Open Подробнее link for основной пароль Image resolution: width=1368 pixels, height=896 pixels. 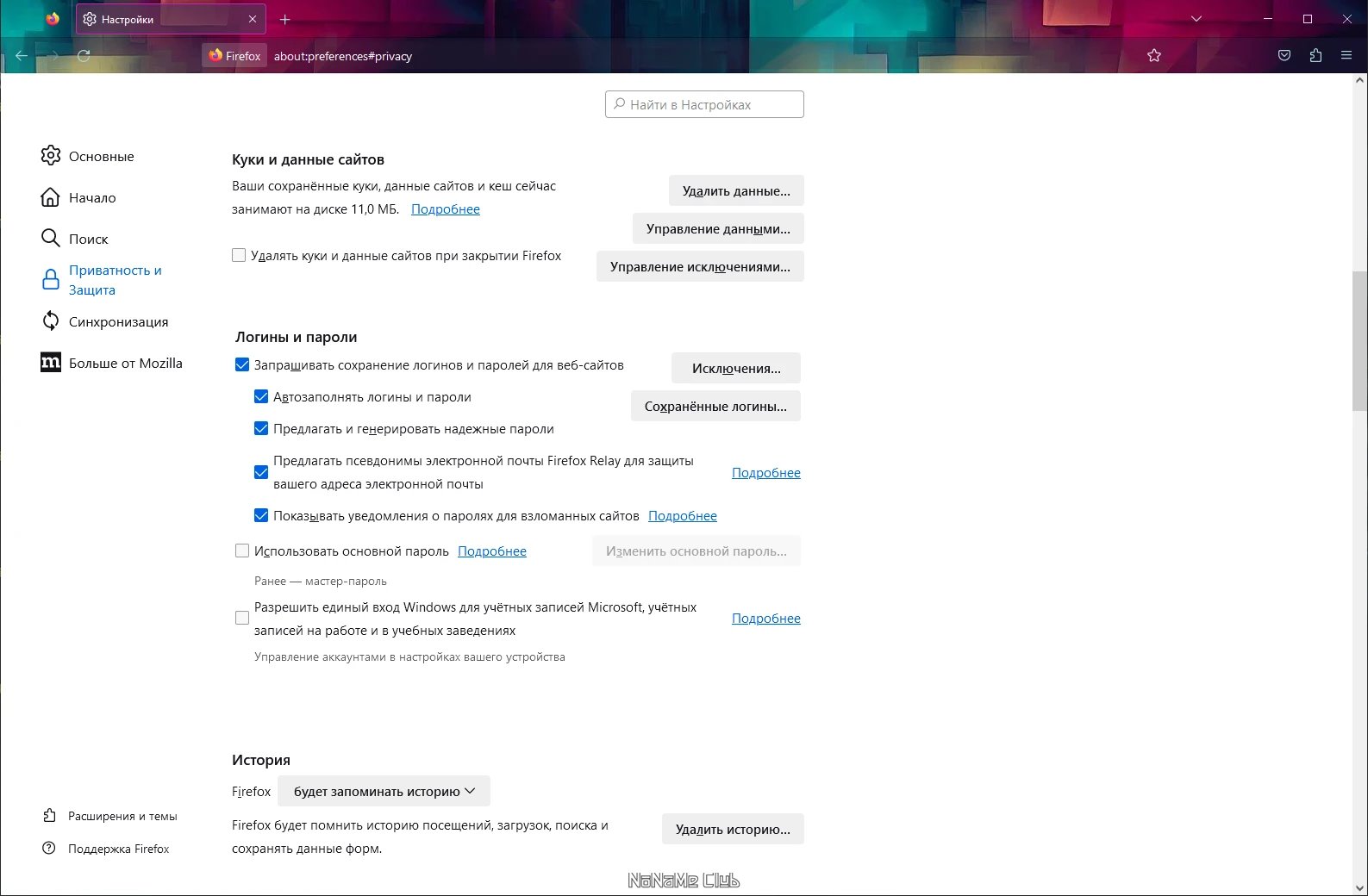click(492, 551)
